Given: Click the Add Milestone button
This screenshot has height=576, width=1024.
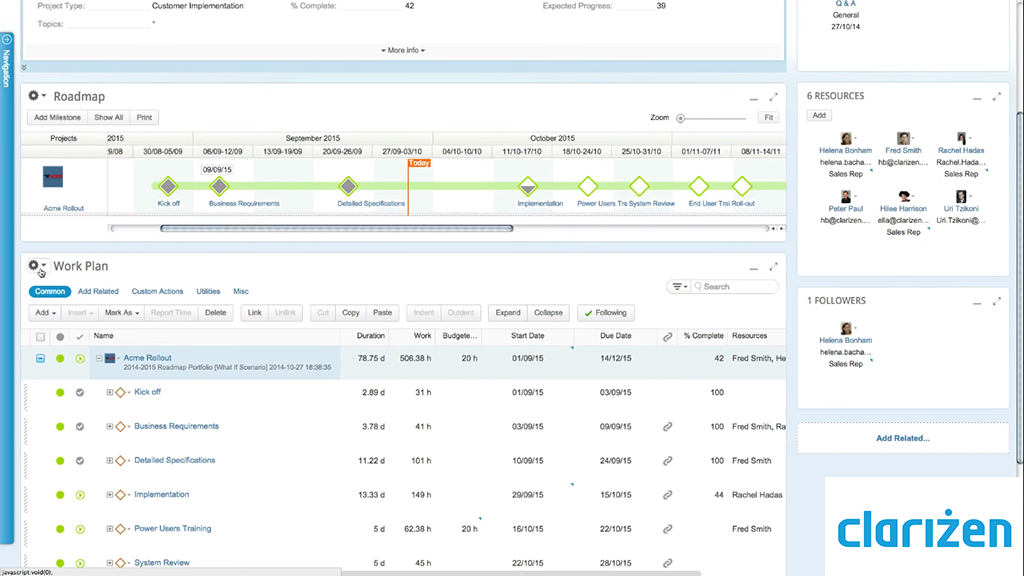Looking at the screenshot, I should 57,117.
